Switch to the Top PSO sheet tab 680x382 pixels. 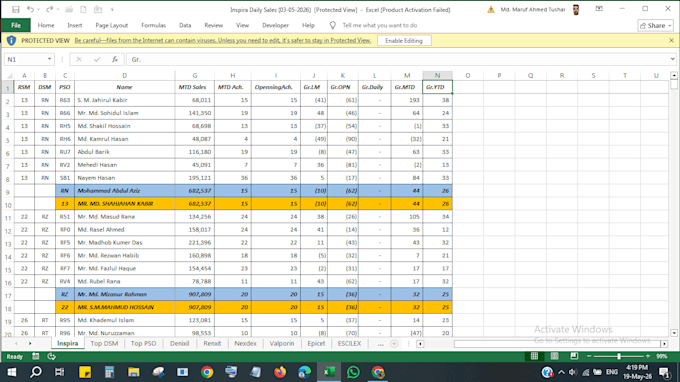point(143,343)
